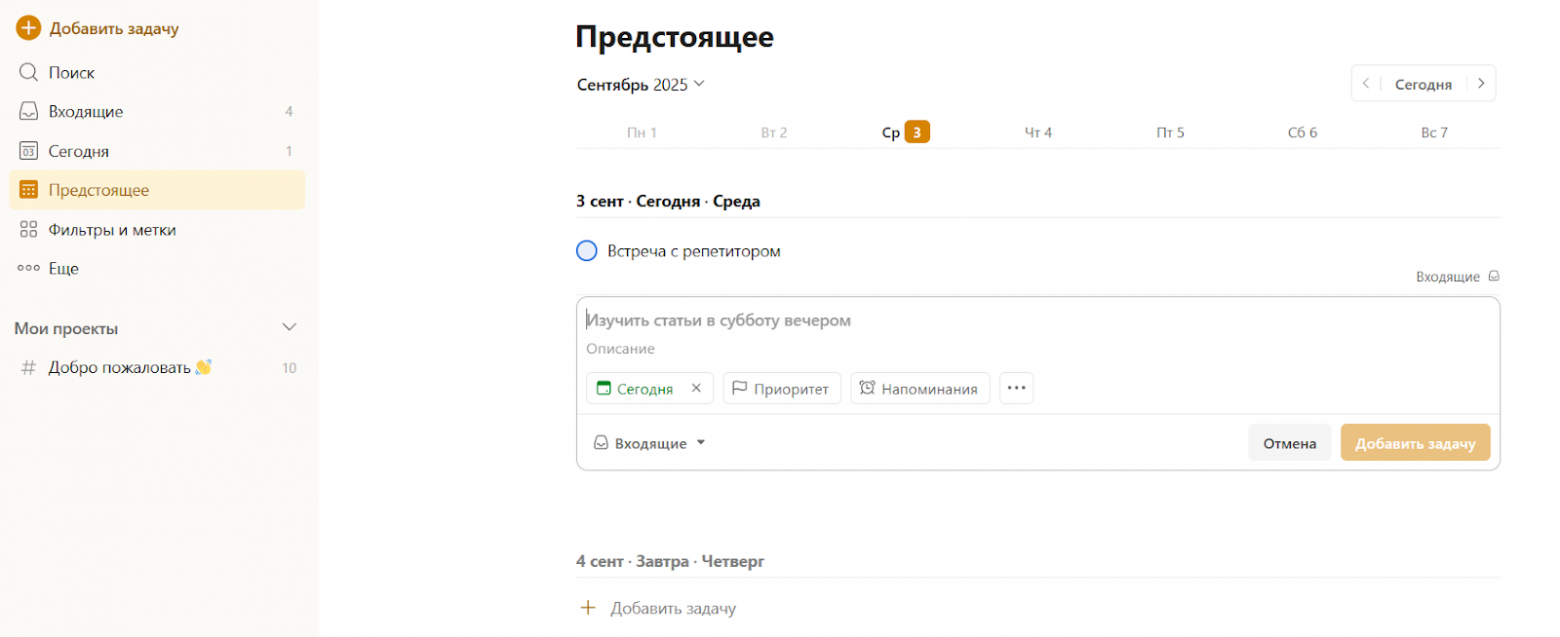Add a task using the plus icon
The image size is (1560, 637).
pyautogui.click(x=28, y=28)
